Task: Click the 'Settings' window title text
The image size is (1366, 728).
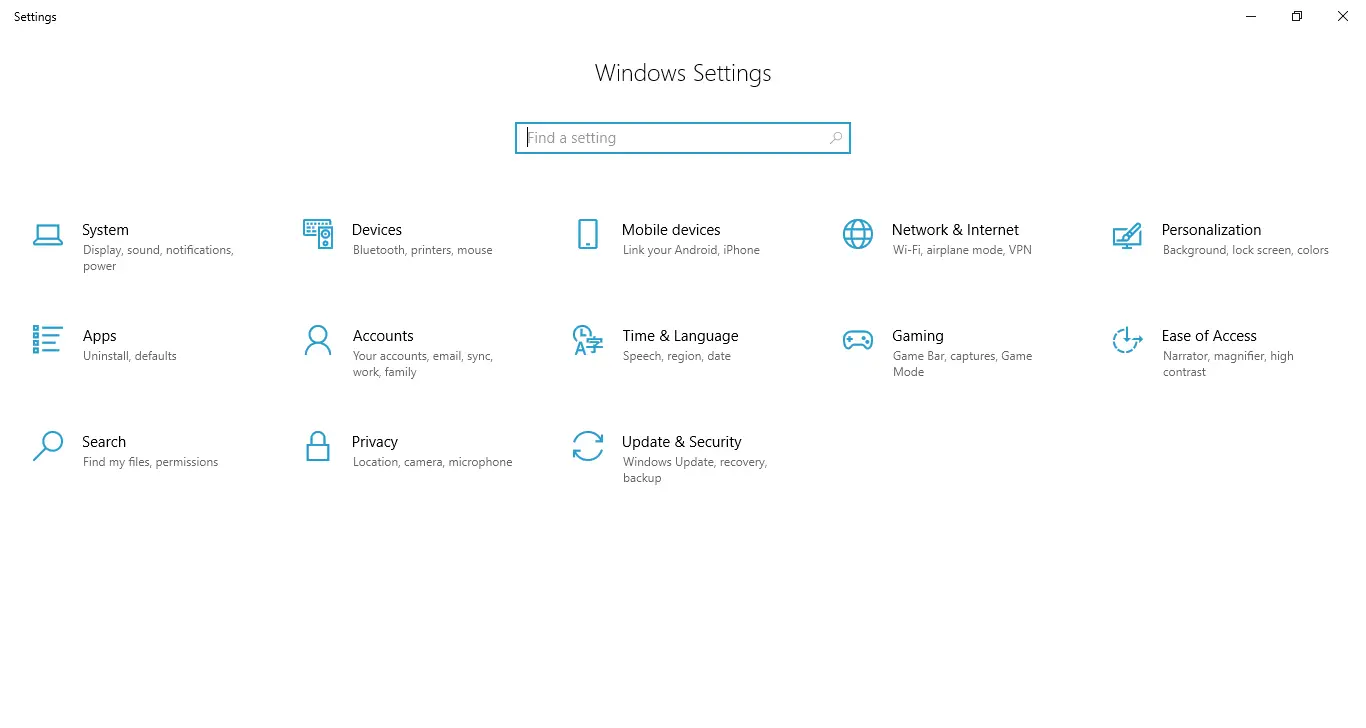Action: tap(35, 17)
